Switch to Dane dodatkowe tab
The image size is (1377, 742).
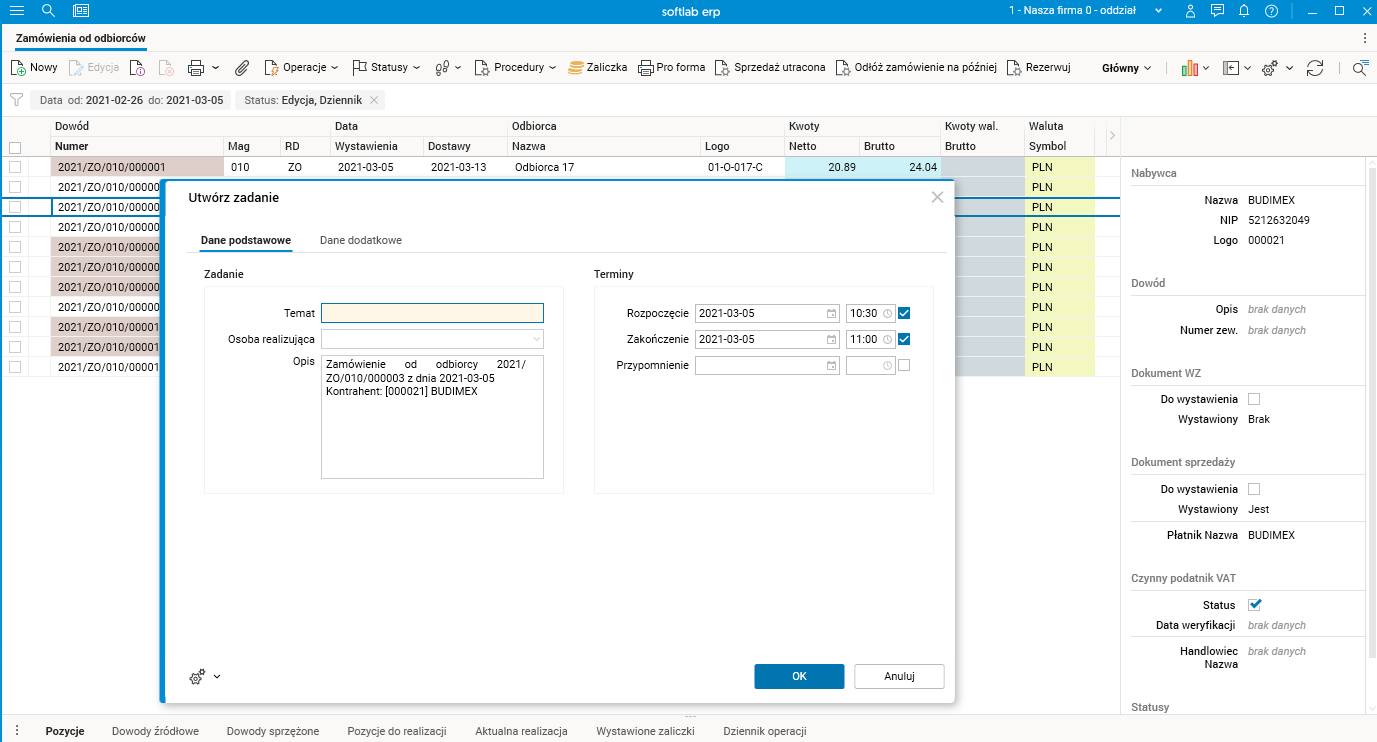click(x=360, y=240)
